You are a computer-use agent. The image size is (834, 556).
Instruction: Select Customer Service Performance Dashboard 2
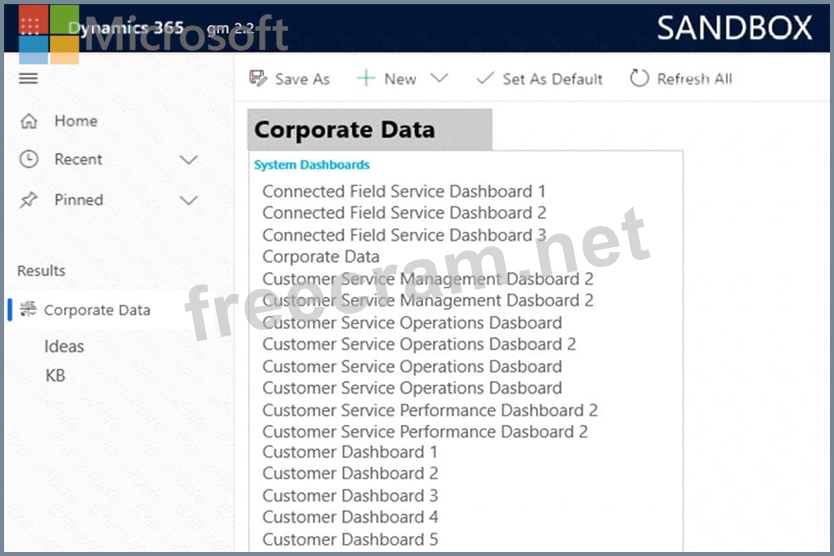coord(430,410)
